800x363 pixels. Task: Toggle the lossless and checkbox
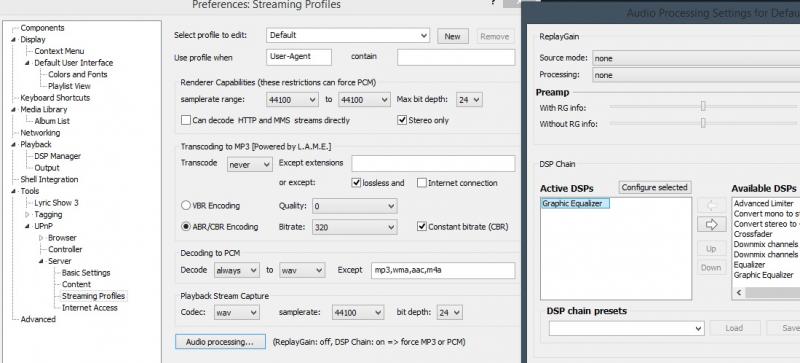pos(356,183)
